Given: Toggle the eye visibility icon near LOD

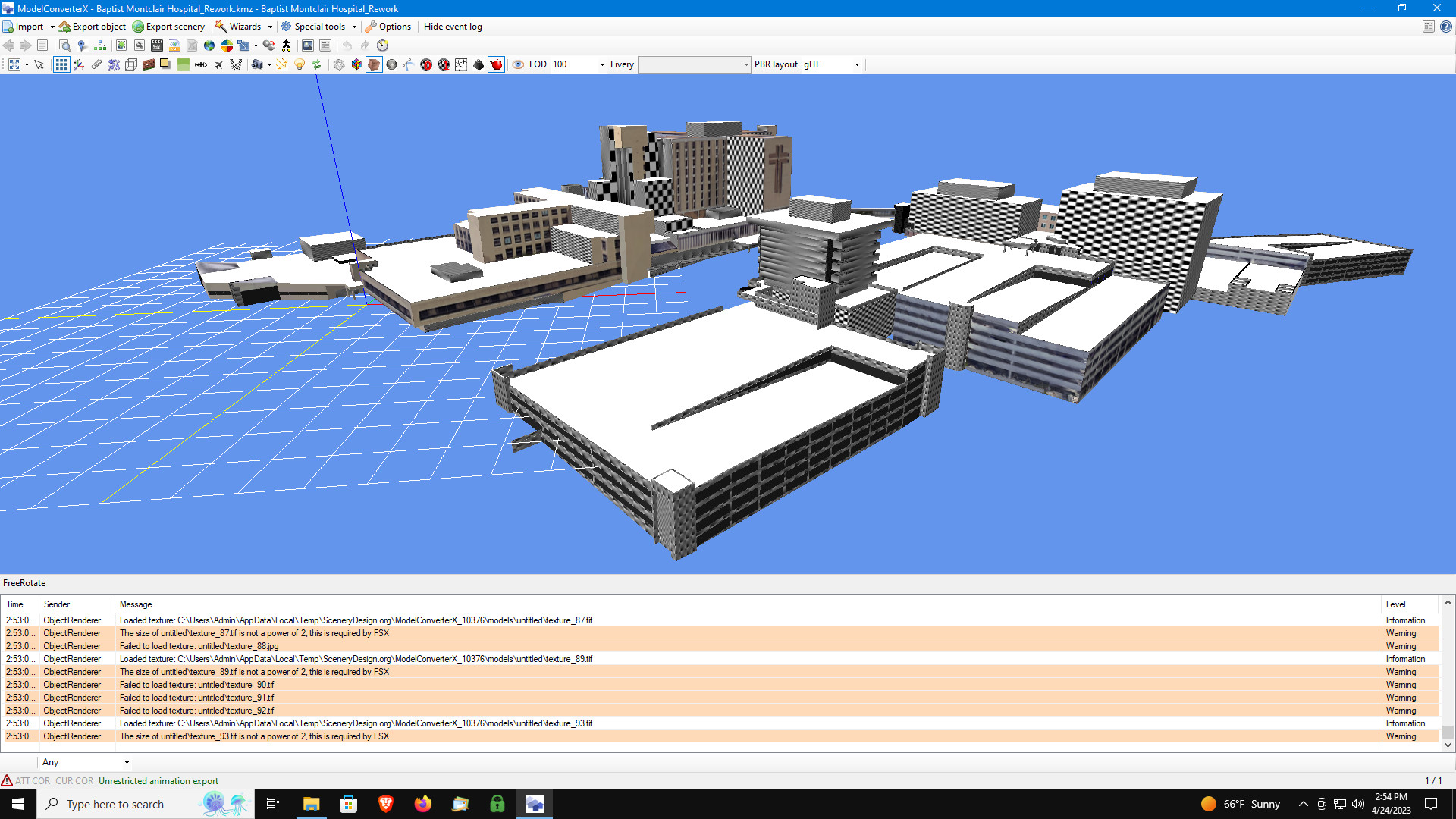Looking at the screenshot, I should pos(518,64).
